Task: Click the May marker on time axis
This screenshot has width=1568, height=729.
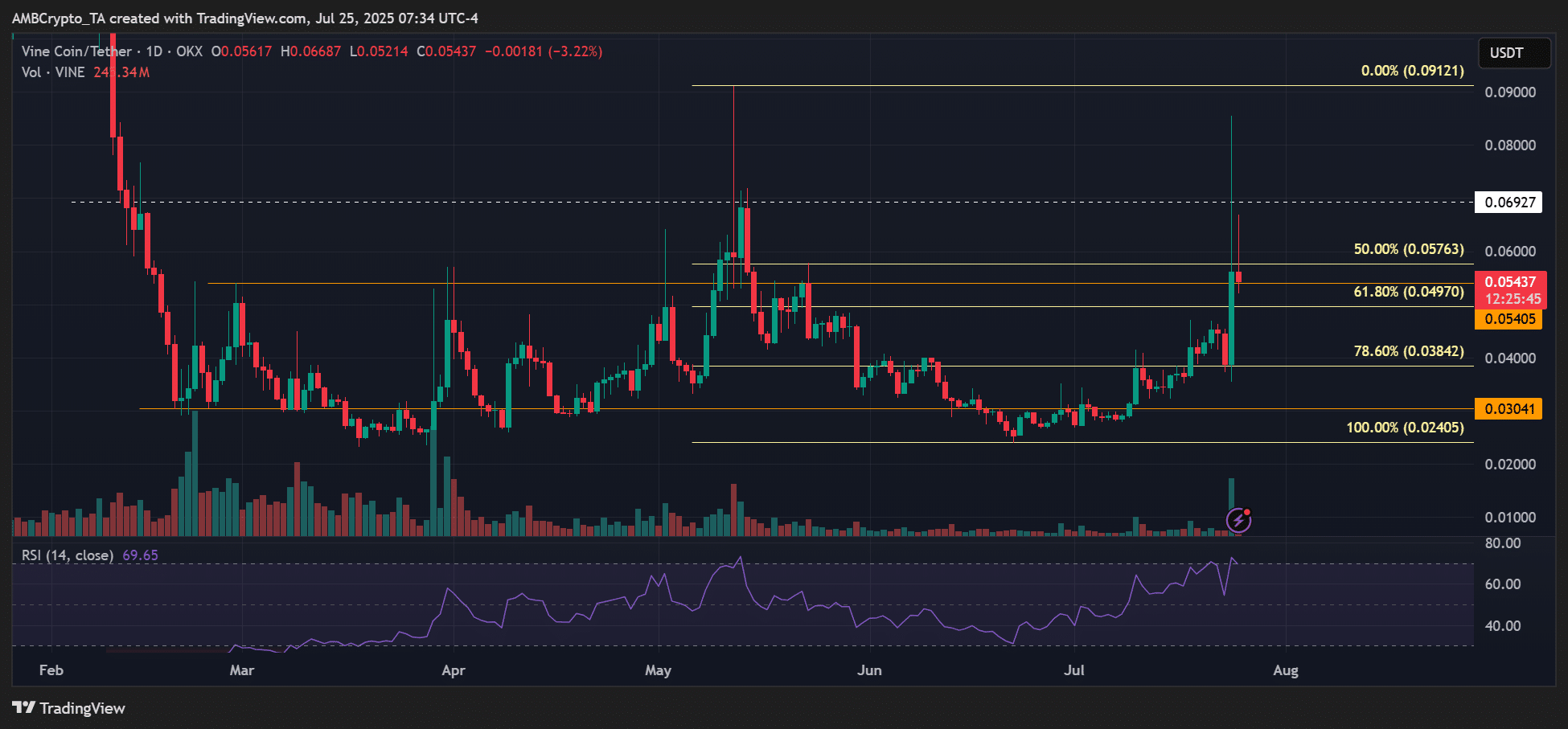Action: [658, 670]
